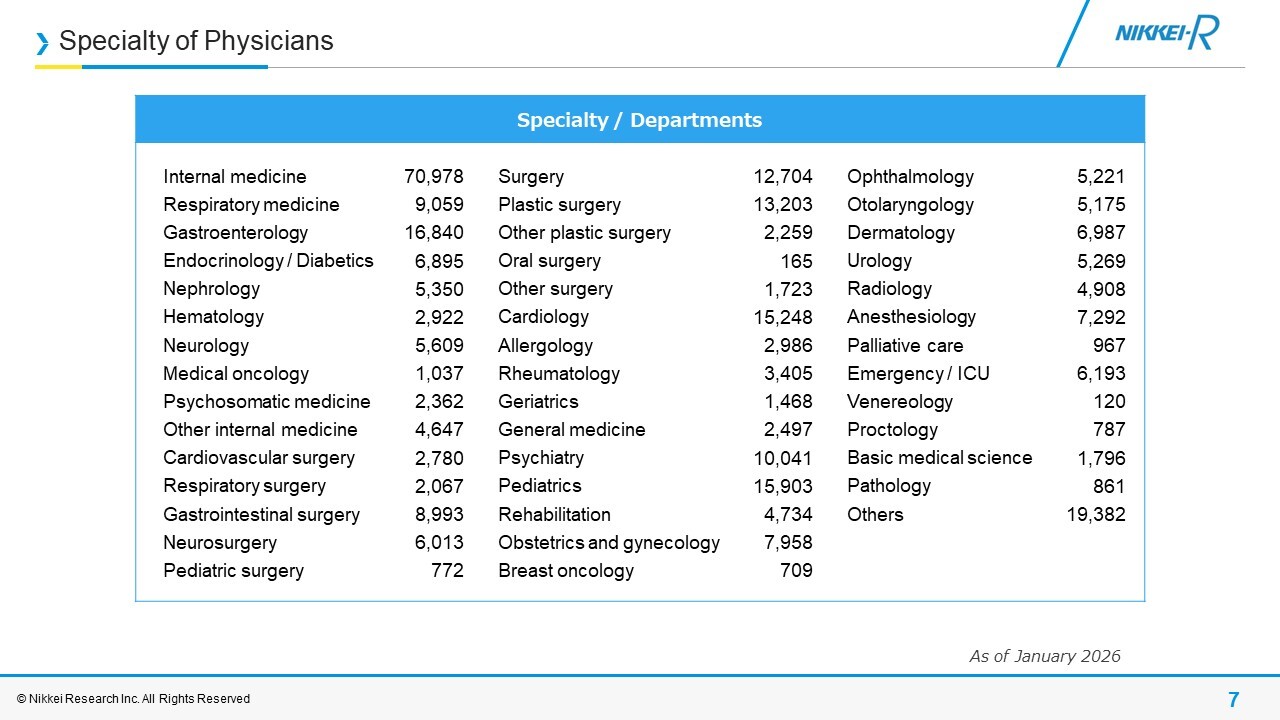This screenshot has width=1280, height=720.
Task: Select the Ophthalmology label
Action: [x=910, y=177]
